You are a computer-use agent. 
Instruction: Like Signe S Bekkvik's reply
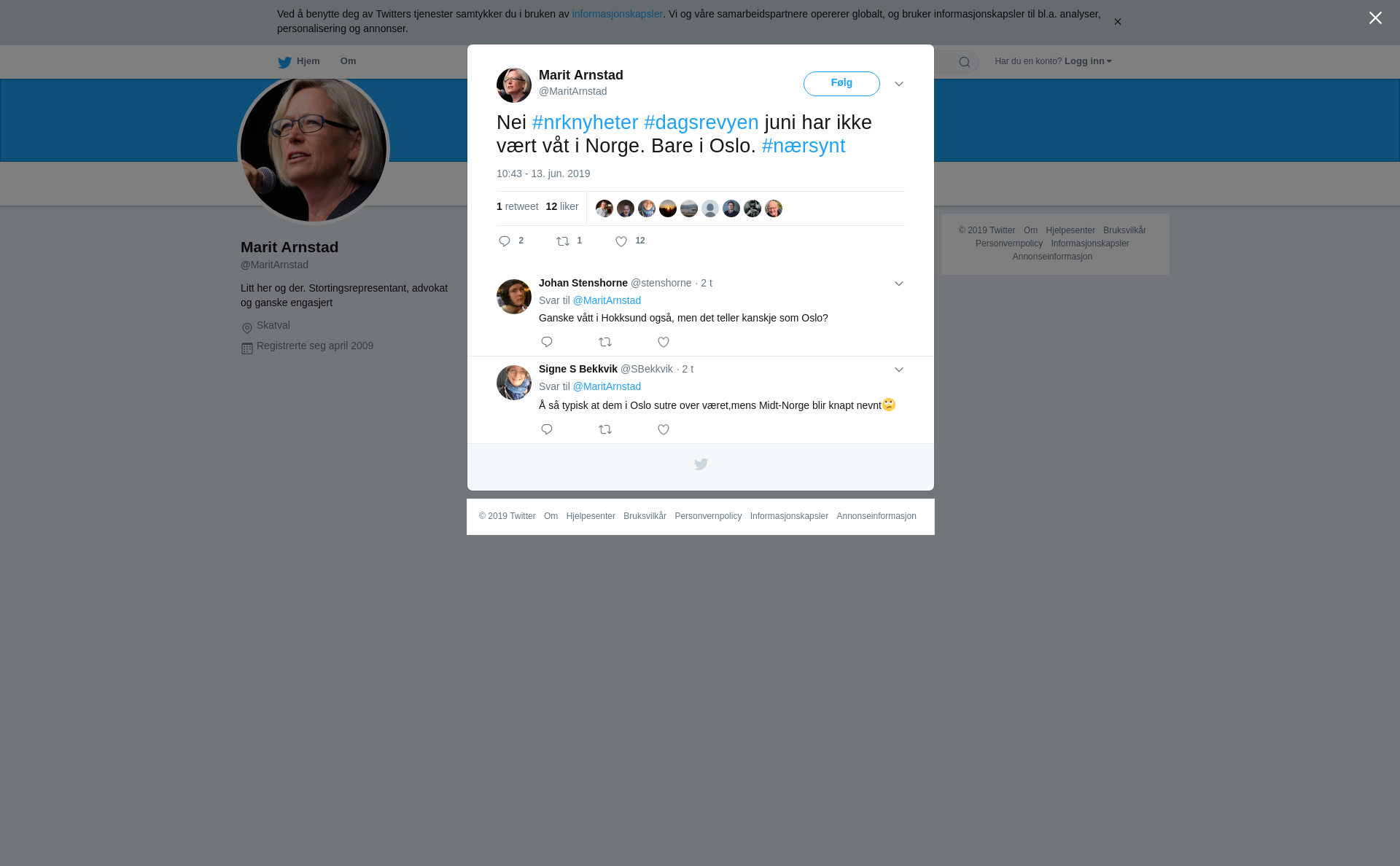[664, 429]
